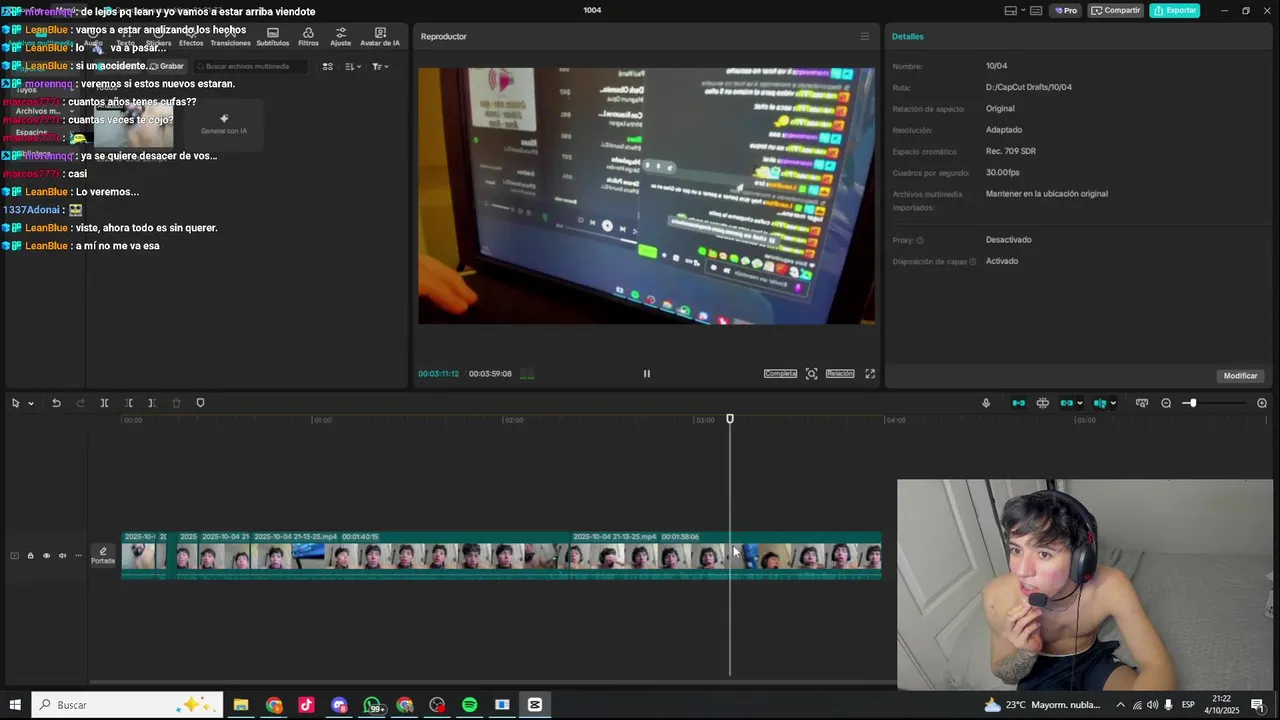This screenshot has width=1280, height=720.
Task: Undo the last edit
Action: [x=56, y=403]
